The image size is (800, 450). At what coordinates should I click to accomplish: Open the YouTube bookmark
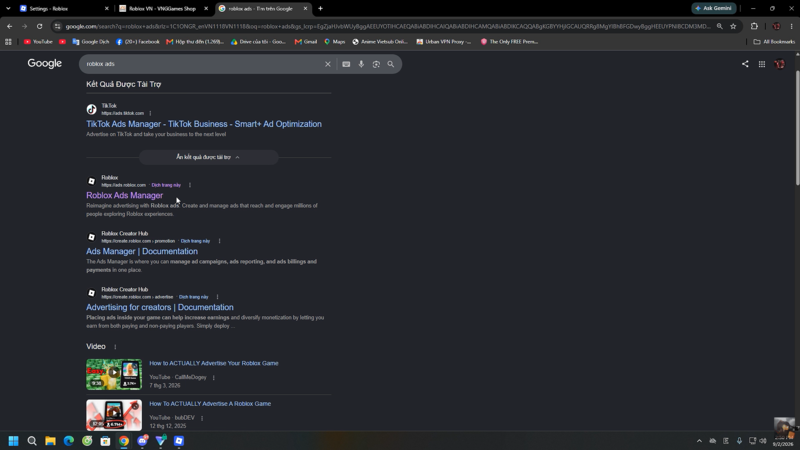click(38, 42)
